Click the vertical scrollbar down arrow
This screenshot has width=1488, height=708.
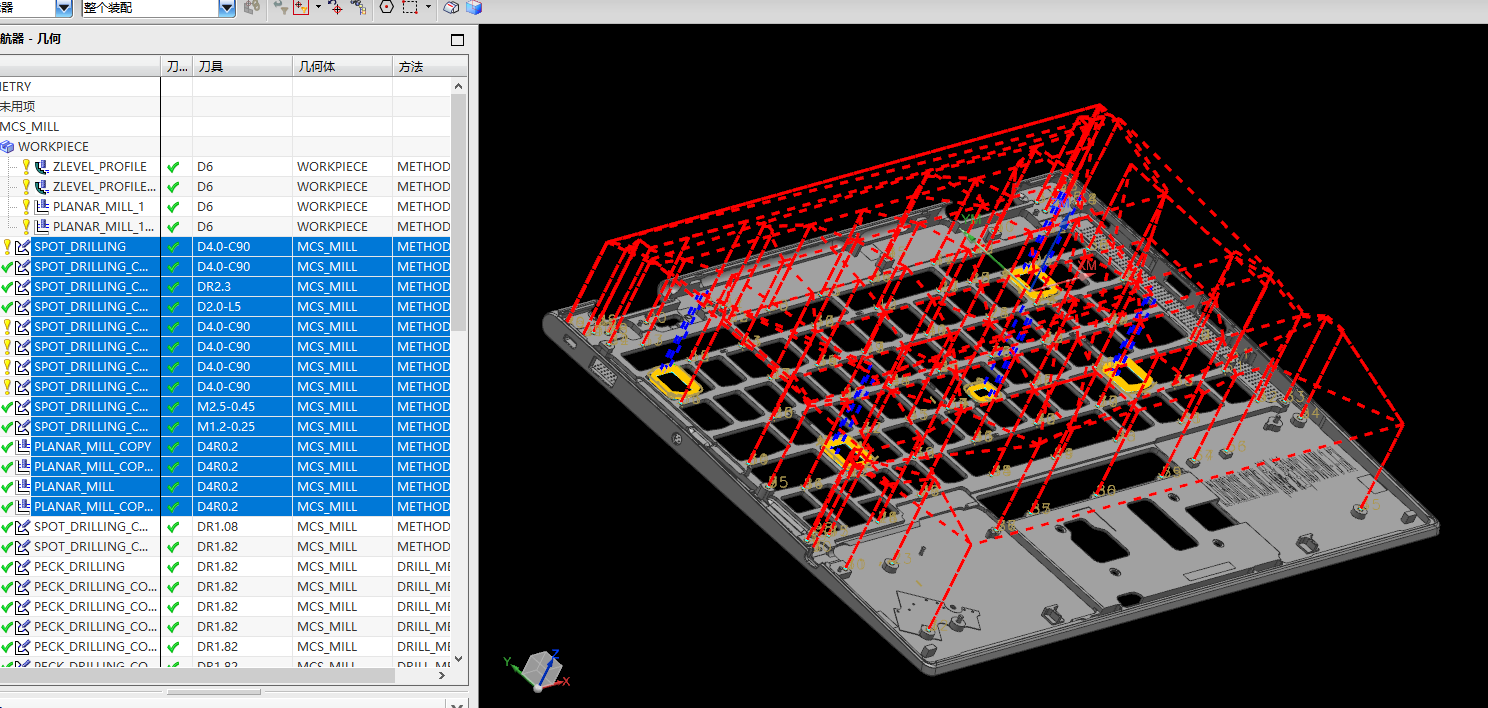pyautogui.click(x=459, y=658)
